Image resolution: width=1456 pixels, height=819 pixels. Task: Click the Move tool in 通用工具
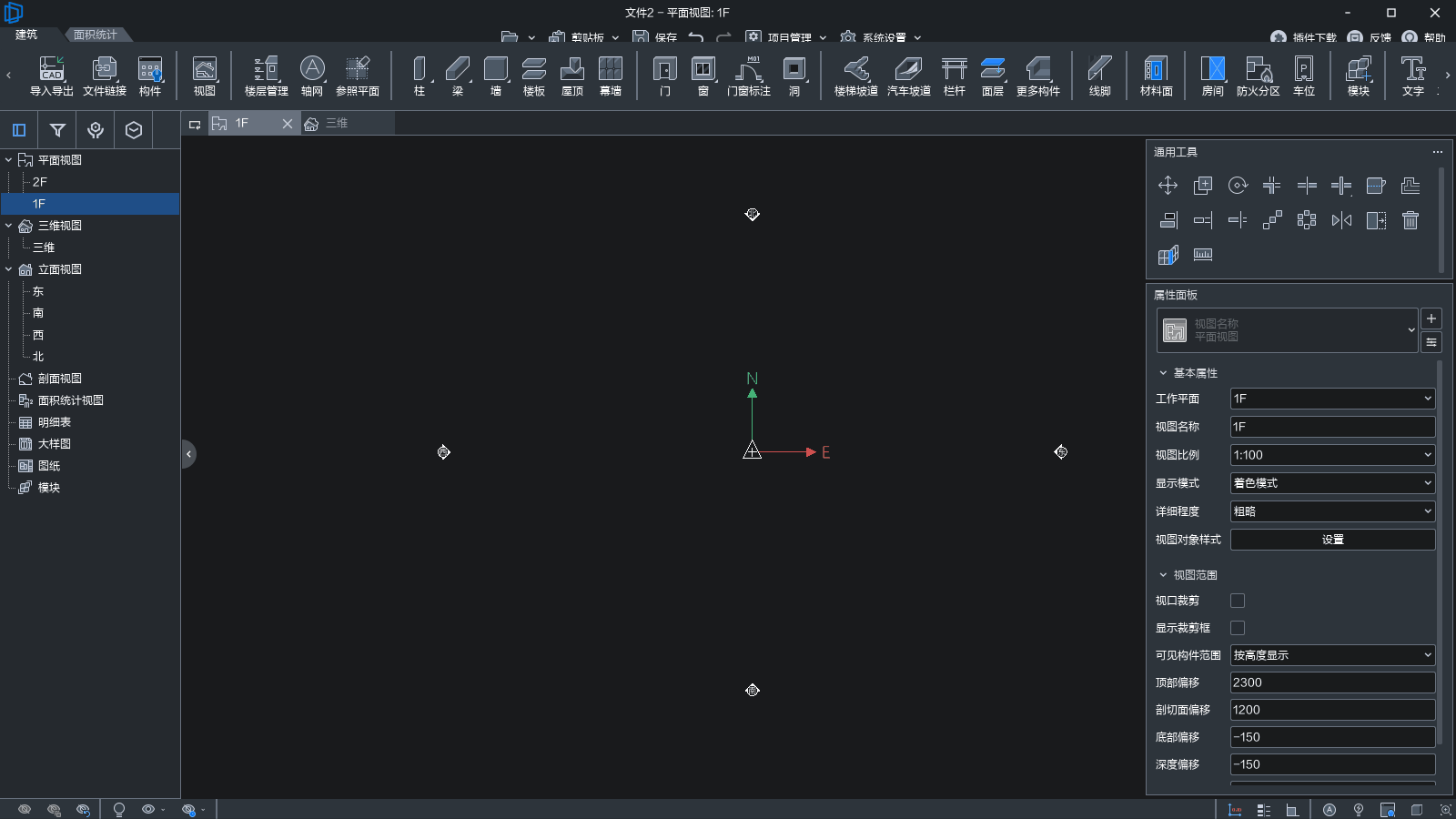tap(1168, 186)
